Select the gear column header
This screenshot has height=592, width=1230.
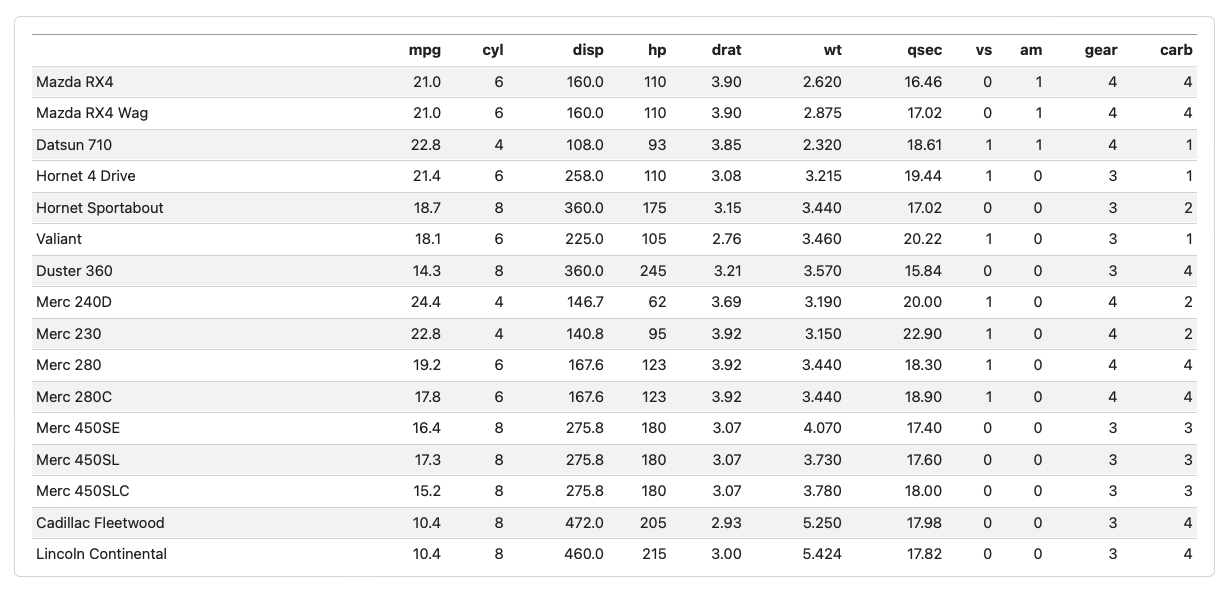coord(1101,50)
